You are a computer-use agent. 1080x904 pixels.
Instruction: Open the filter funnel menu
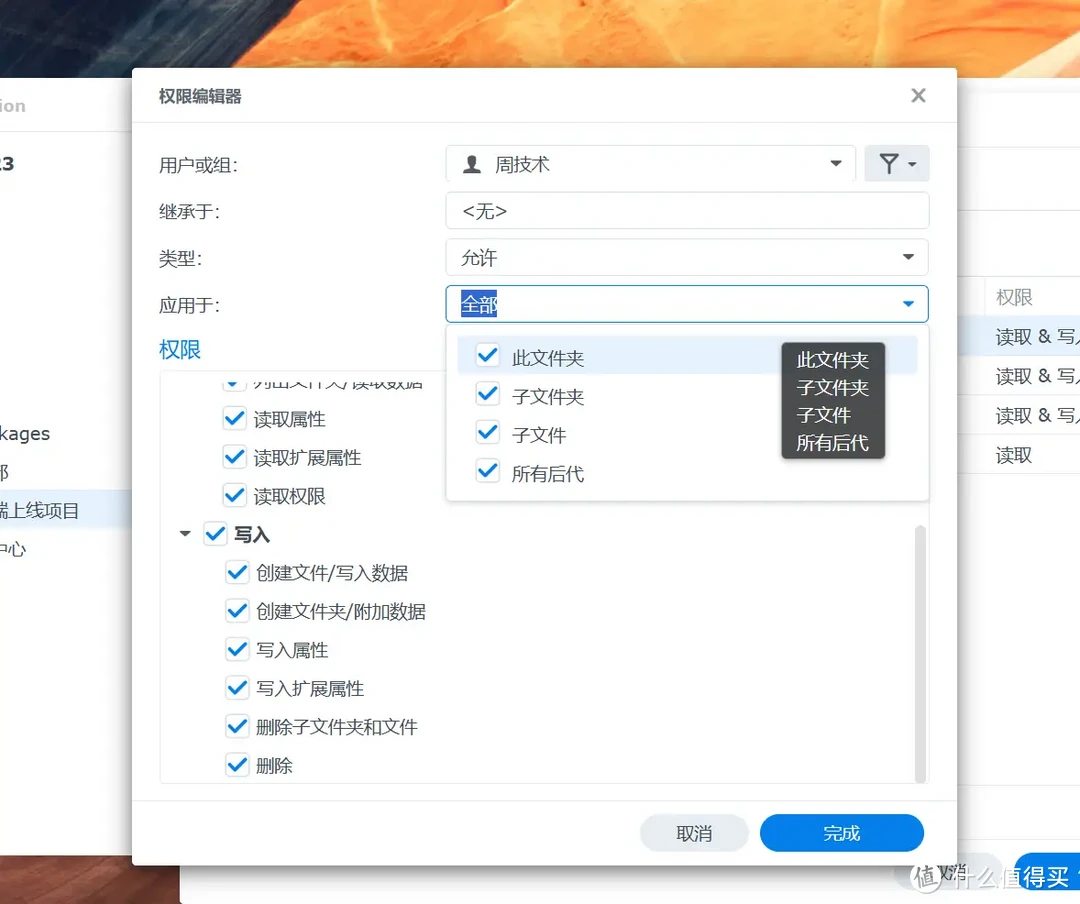click(x=896, y=163)
